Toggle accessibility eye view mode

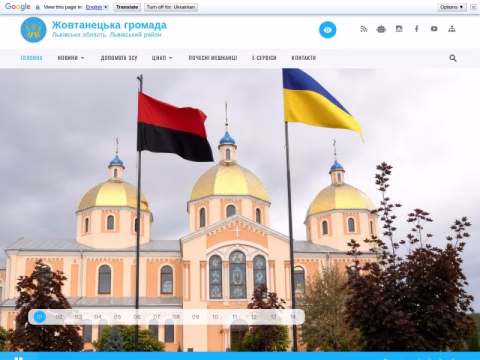coord(327,30)
